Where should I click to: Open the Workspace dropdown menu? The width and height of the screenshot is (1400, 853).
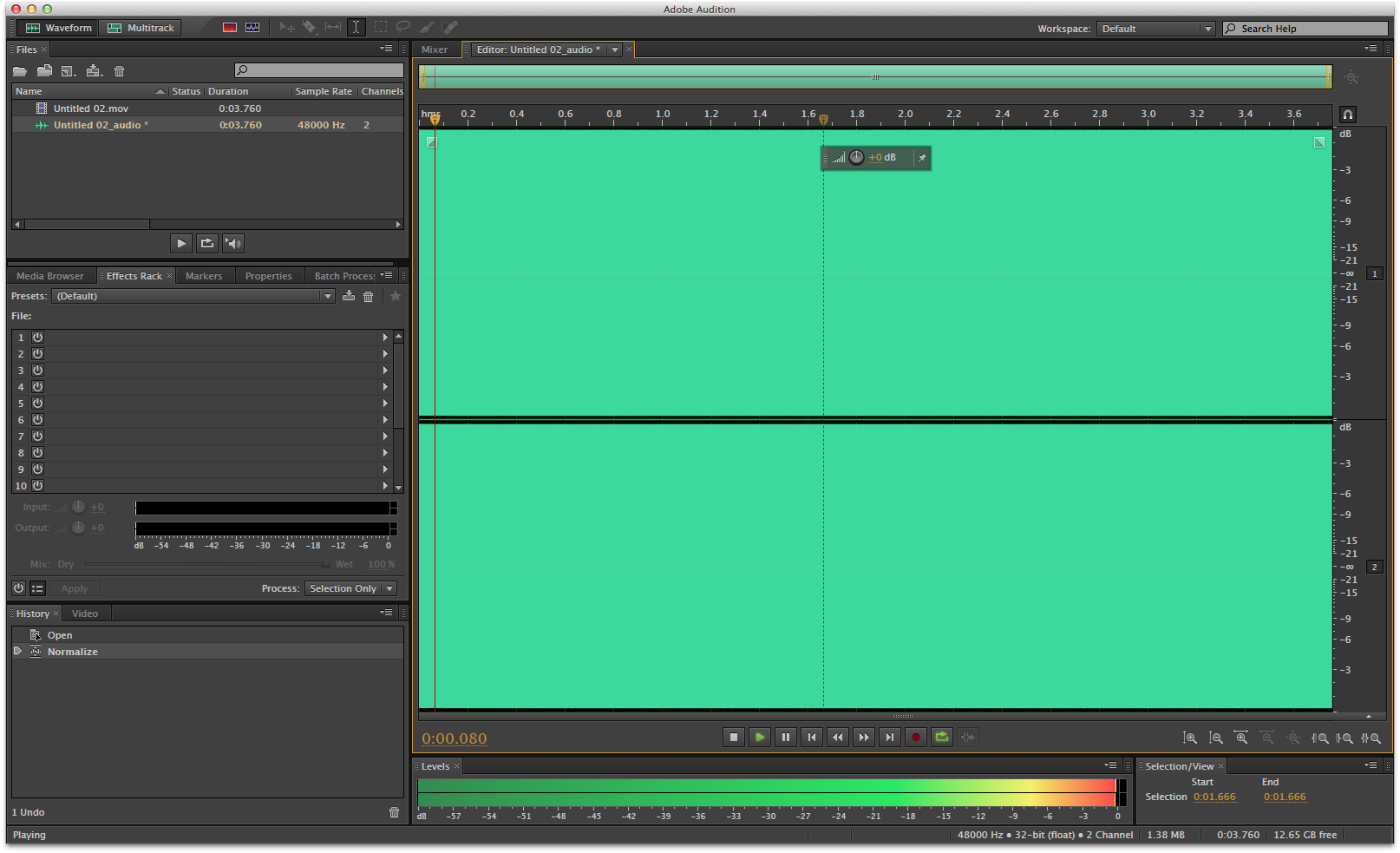[x=1155, y=29]
